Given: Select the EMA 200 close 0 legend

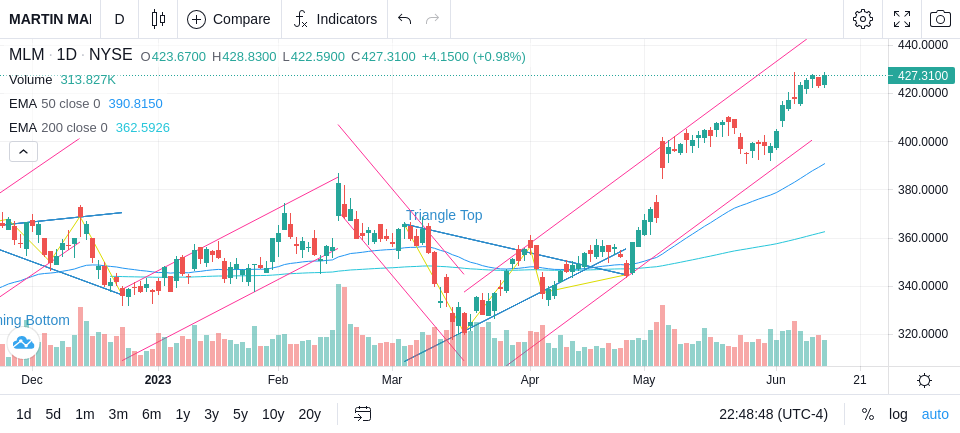Looking at the screenshot, I should [x=58, y=128].
